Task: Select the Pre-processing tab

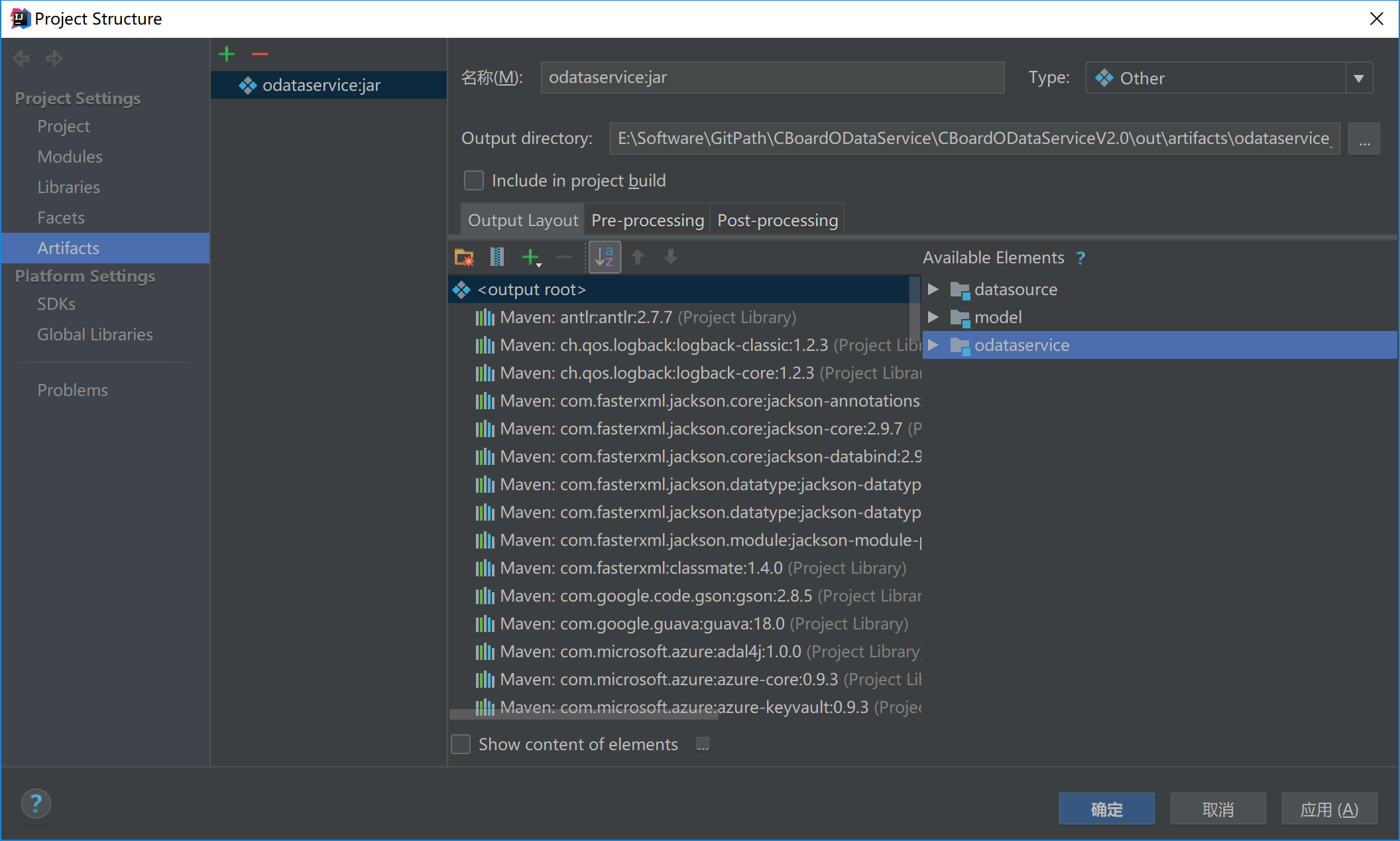Action: click(647, 219)
